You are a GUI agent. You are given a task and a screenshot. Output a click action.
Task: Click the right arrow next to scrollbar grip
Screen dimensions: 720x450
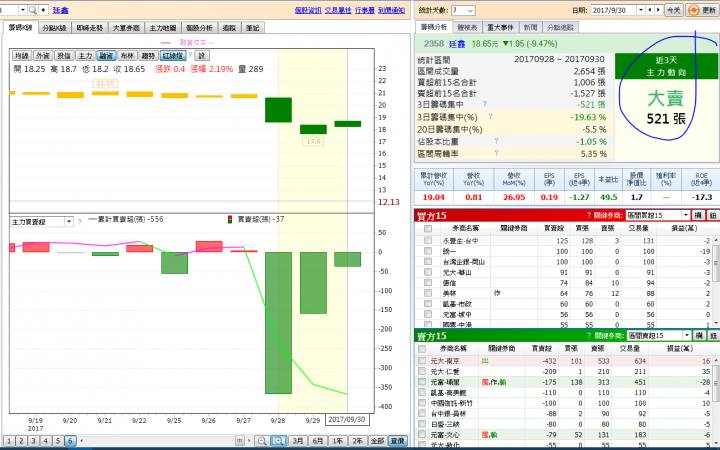click(x=249, y=441)
